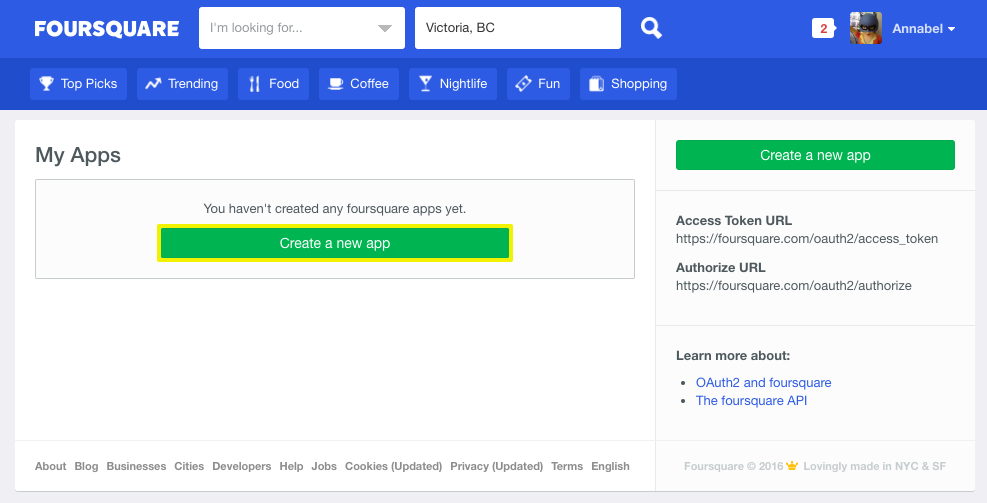
Task: Click the About footer link
Action: coord(50,466)
